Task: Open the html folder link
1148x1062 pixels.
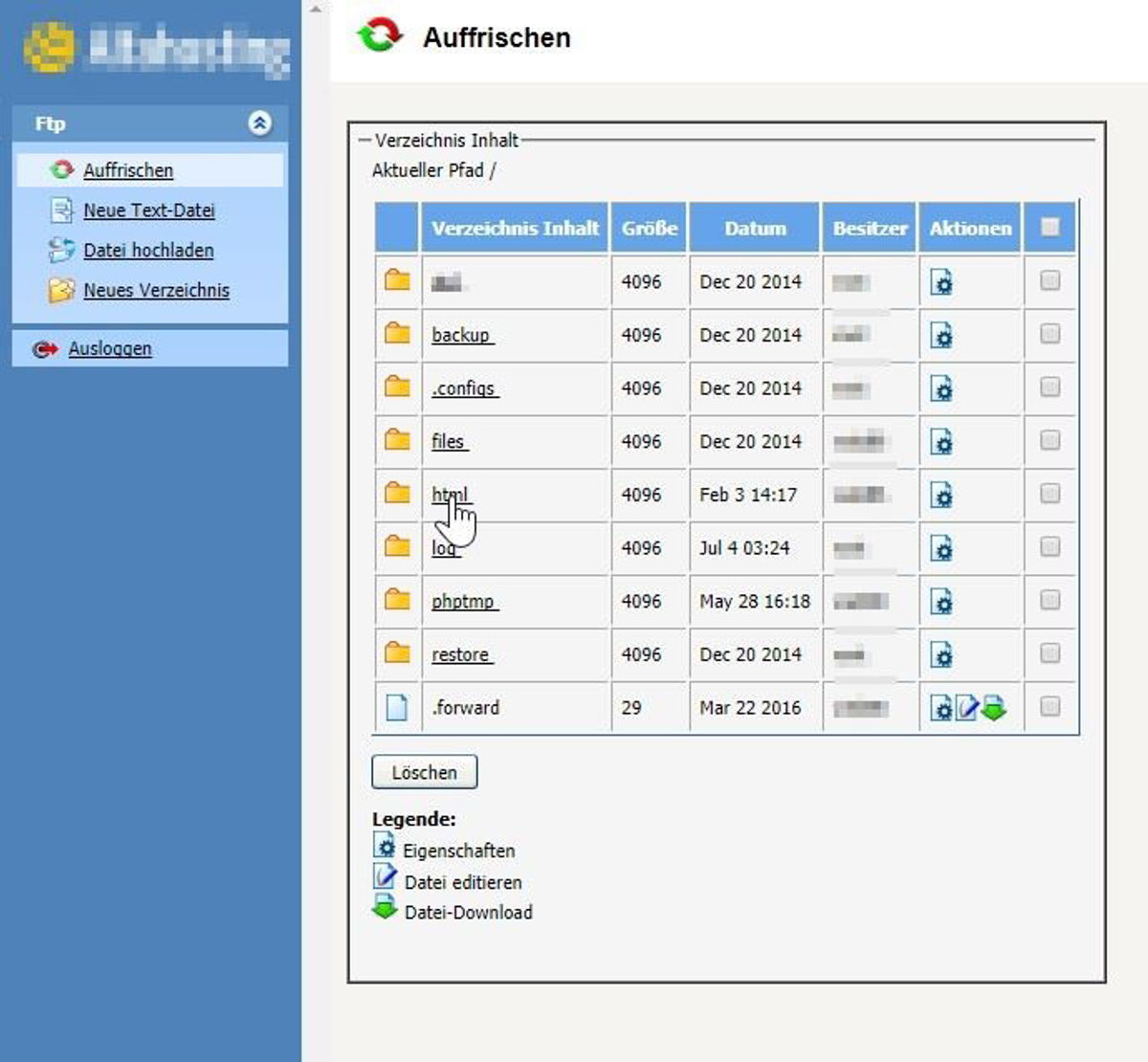Action: coord(452,495)
